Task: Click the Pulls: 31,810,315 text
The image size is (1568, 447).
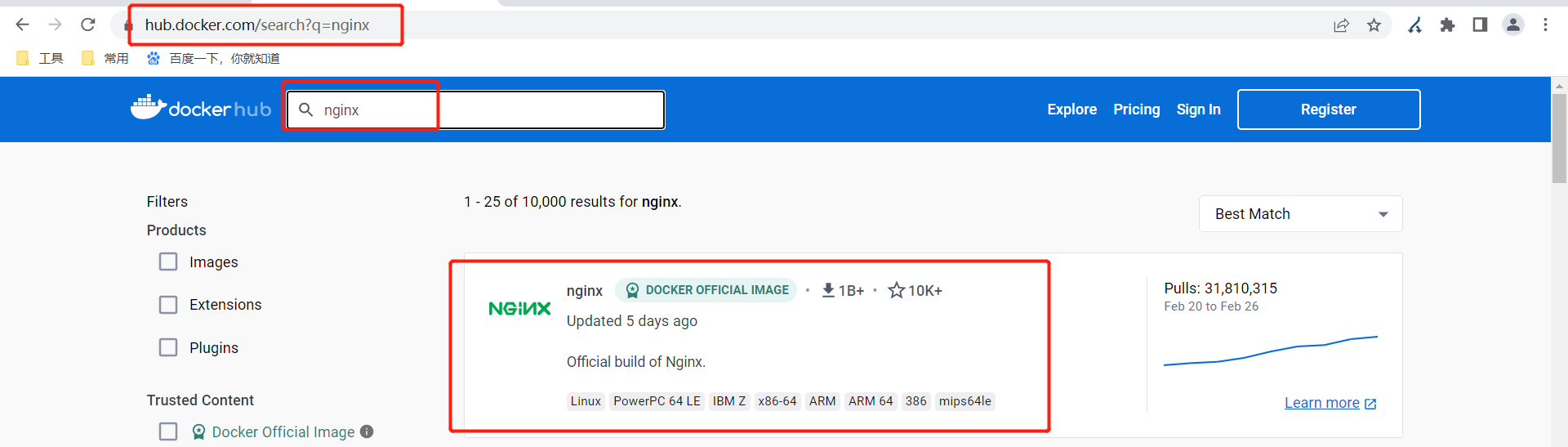Action: pos(1220,288)
